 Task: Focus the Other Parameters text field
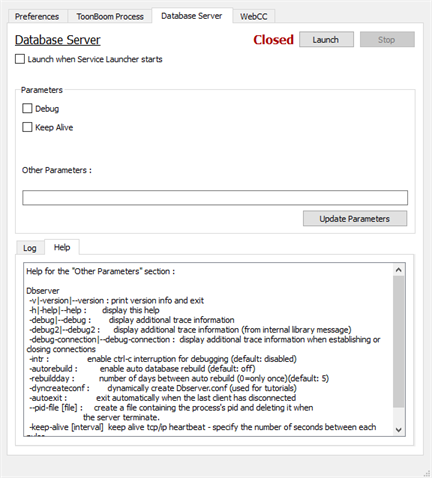click(215, 198)
